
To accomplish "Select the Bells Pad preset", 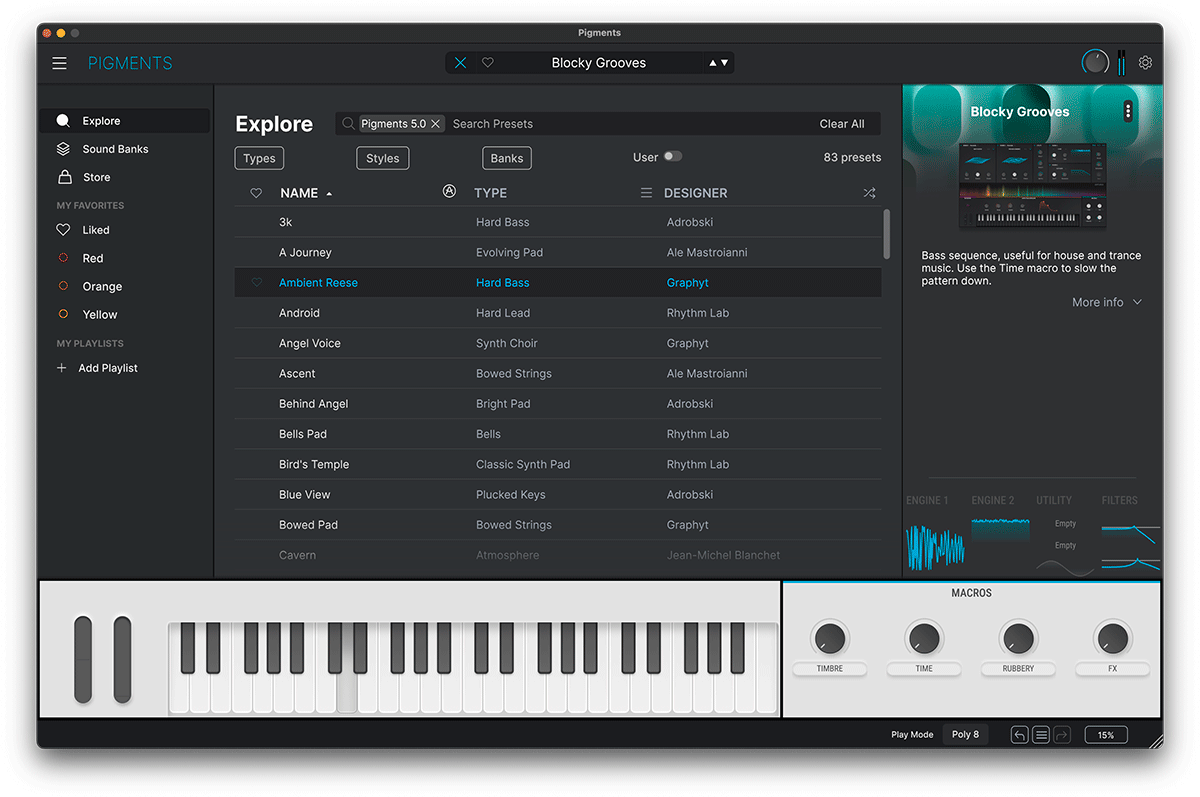I will (x=558, y=434).
